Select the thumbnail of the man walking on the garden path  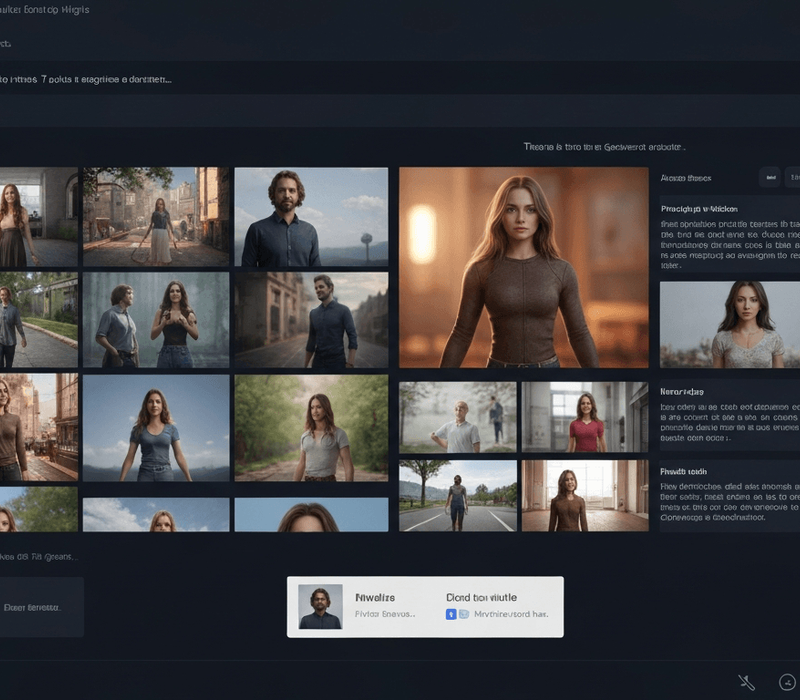(x=39, y=320)
